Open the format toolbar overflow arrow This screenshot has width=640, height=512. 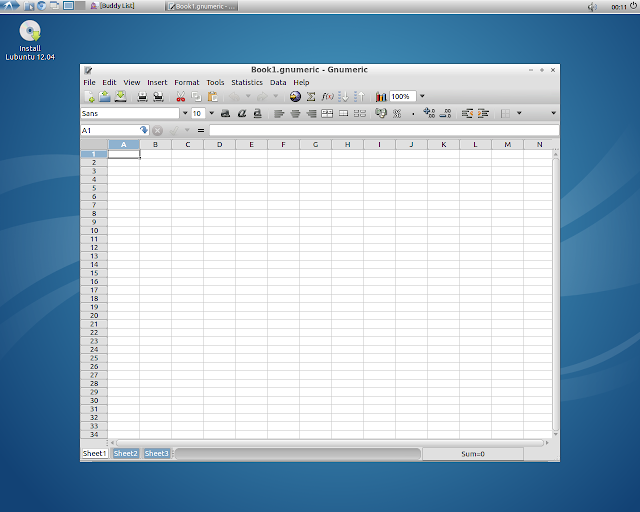(553, 113)
